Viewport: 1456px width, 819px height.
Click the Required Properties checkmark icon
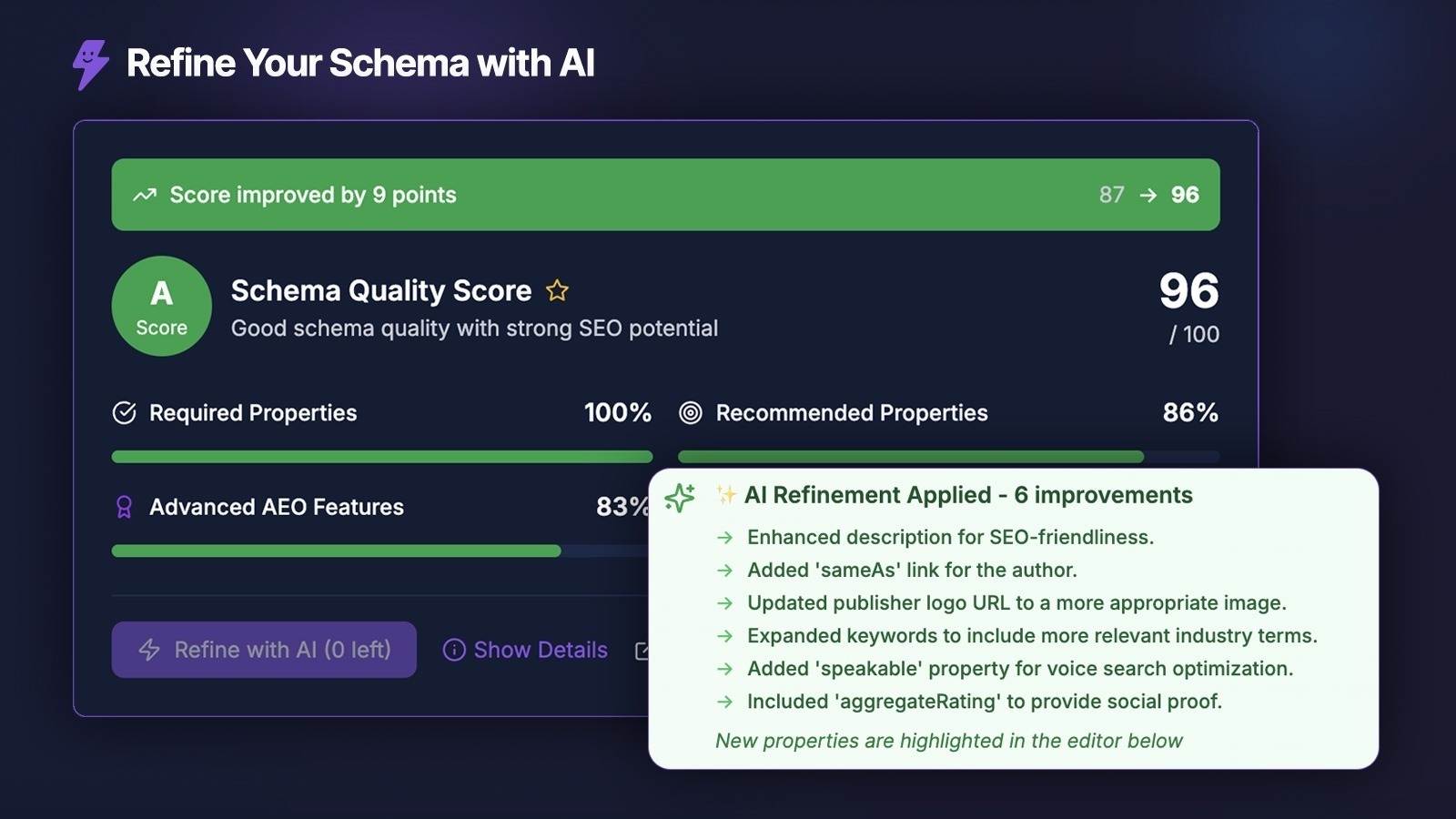(x=125, y=413)
